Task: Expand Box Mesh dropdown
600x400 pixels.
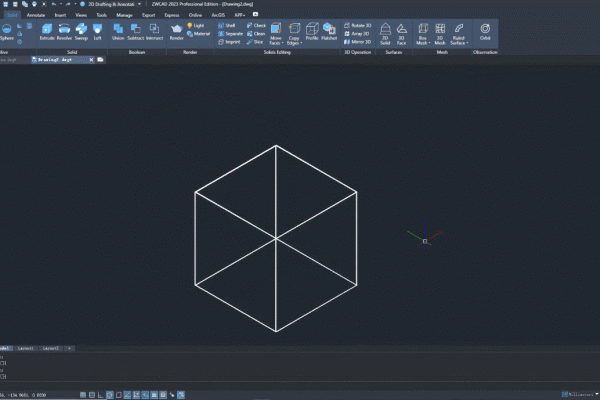Action: coord(429,43)
